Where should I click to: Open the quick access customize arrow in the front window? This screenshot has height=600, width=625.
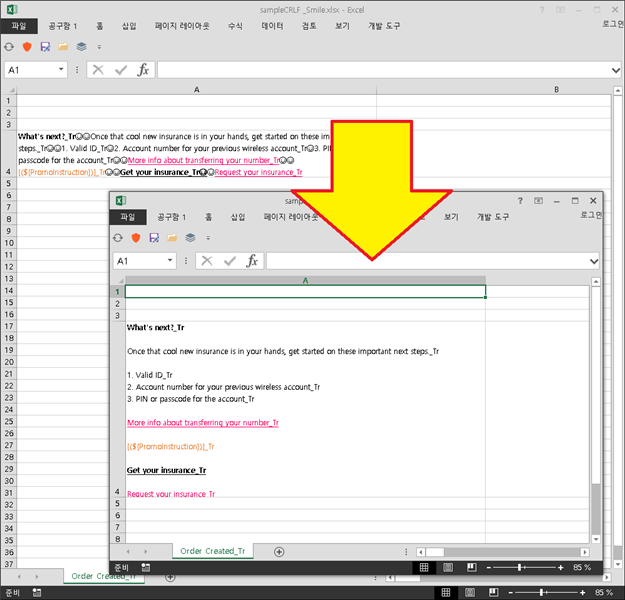(208, 238)
